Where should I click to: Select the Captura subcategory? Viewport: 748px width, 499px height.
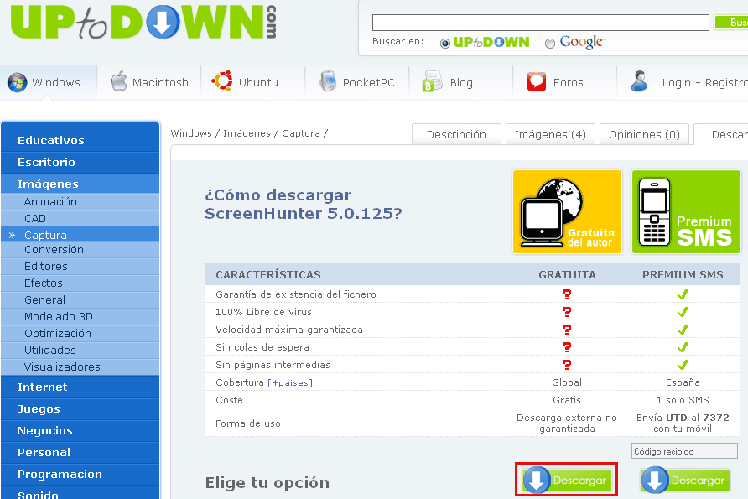[80, 234]
